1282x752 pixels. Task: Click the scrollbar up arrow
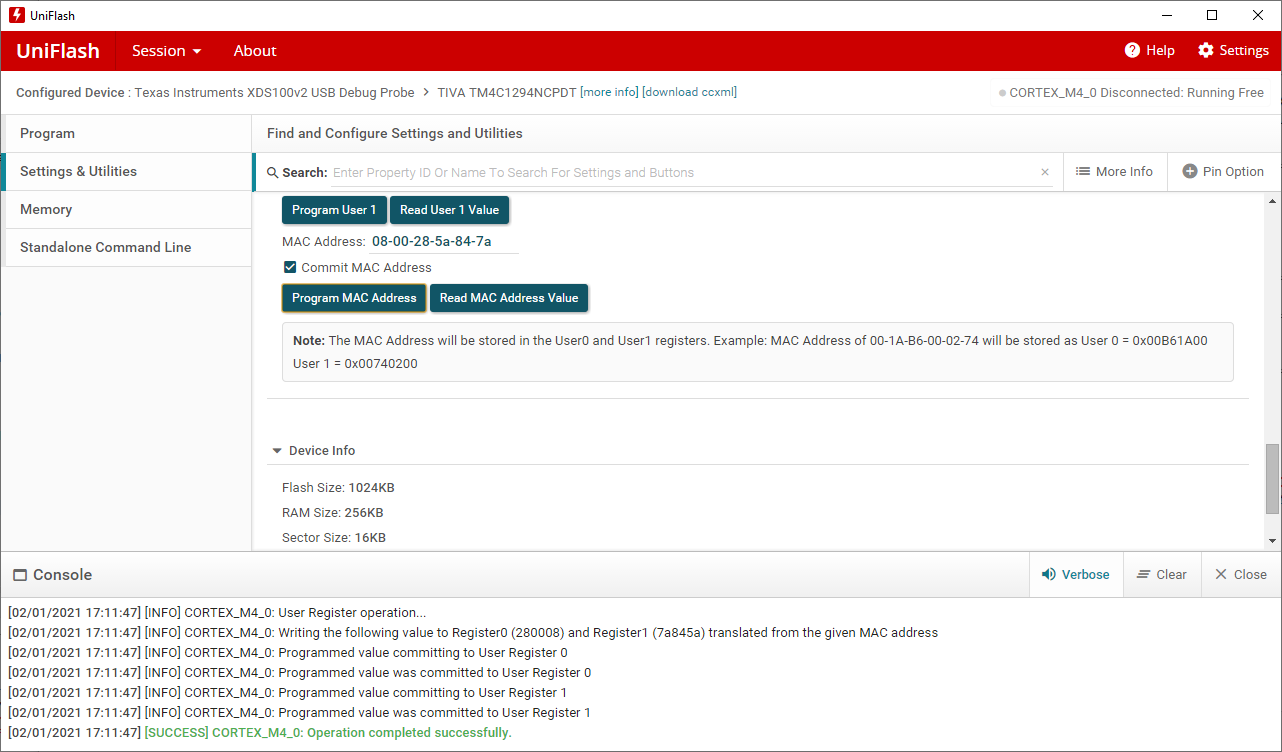[x=1272, y=199]
